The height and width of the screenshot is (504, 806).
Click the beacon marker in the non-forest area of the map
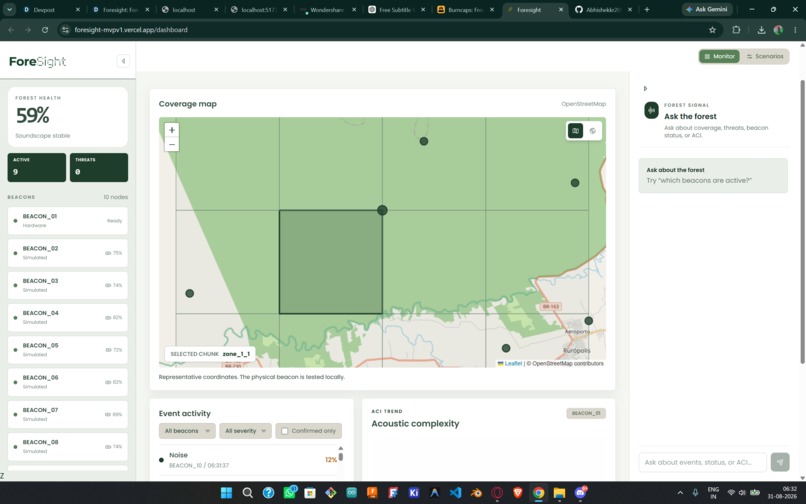pyautogui.click(x=190, y=293)
